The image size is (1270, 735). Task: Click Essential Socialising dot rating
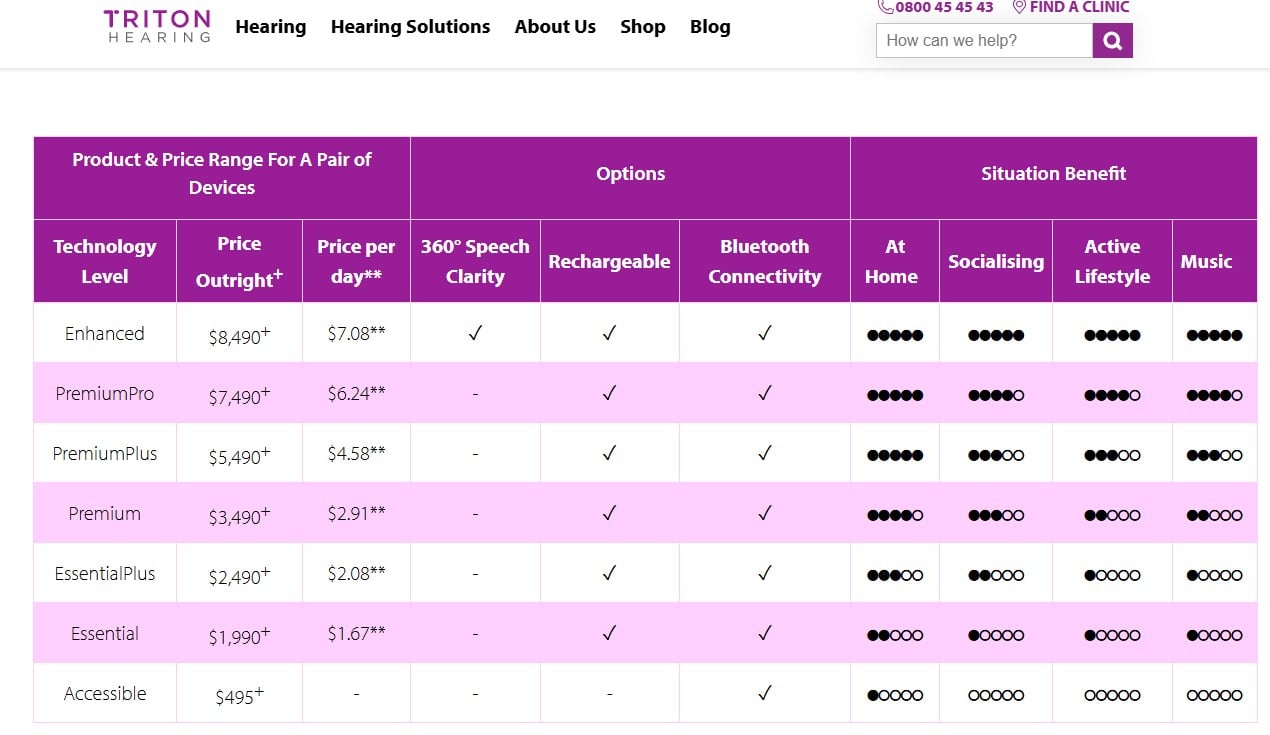click(996, 635)
